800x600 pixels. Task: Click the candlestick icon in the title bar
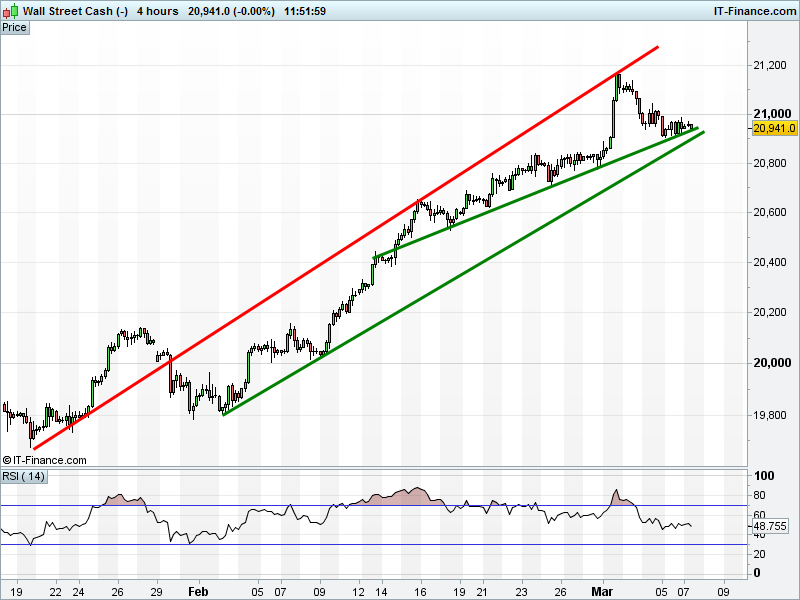tap(11, 11)
